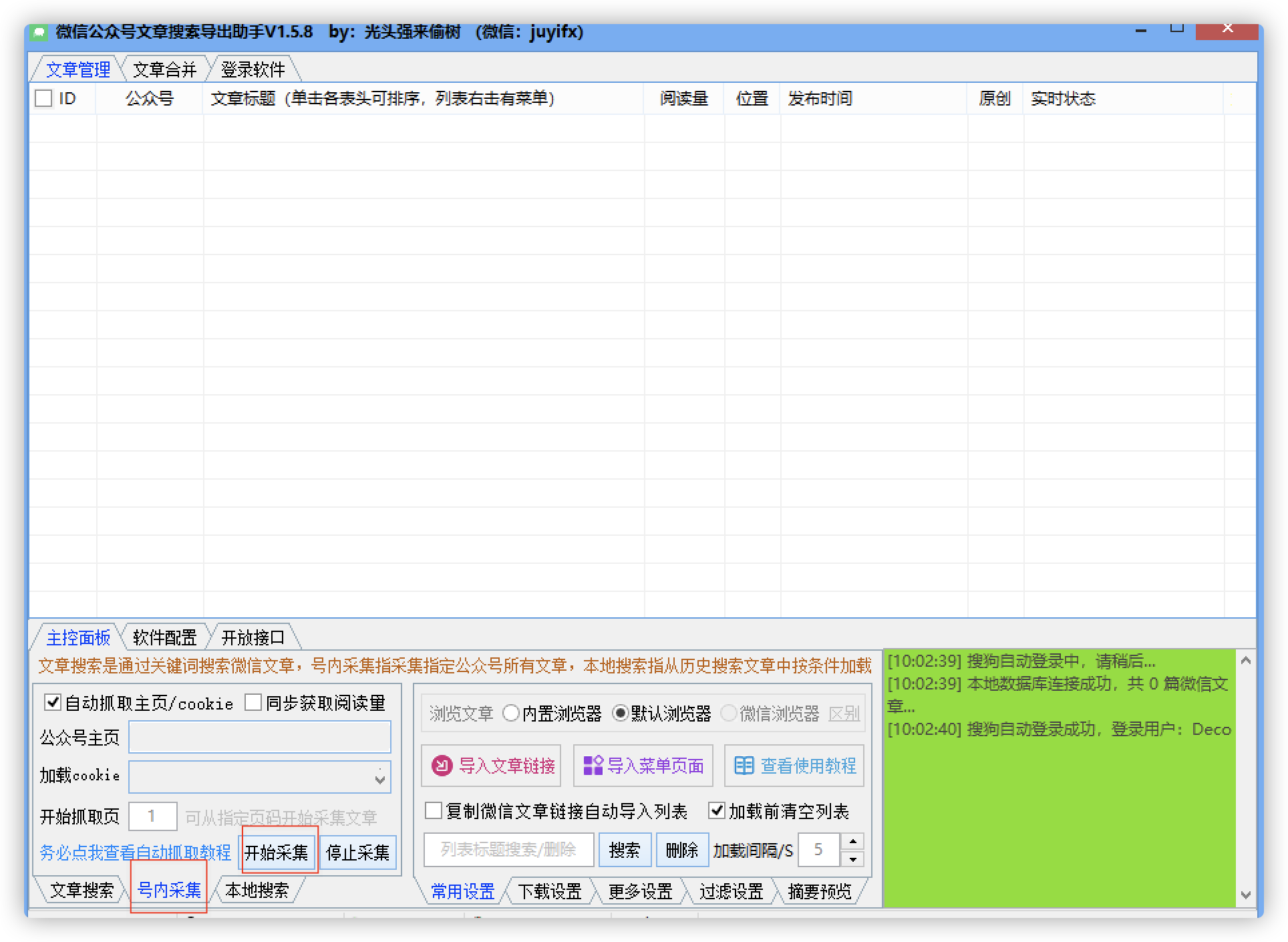
Task: Click the 导入菜单页面 purple grid icon
Action: tap(593, 766)
